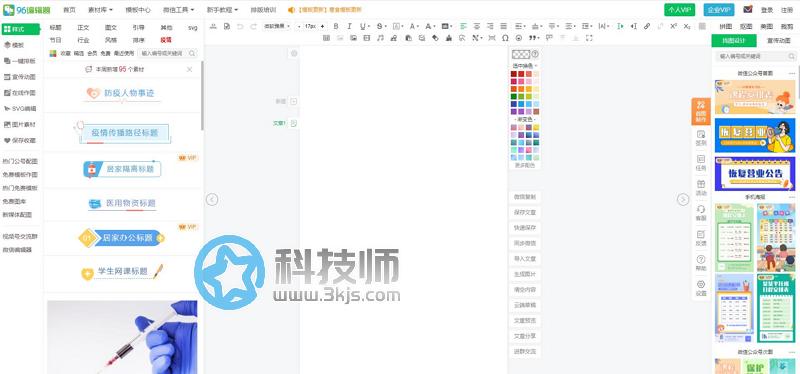Open 活动 gift icon in right sidebar
This screenshot has height=374, width=800.
[x=701, y=188]
